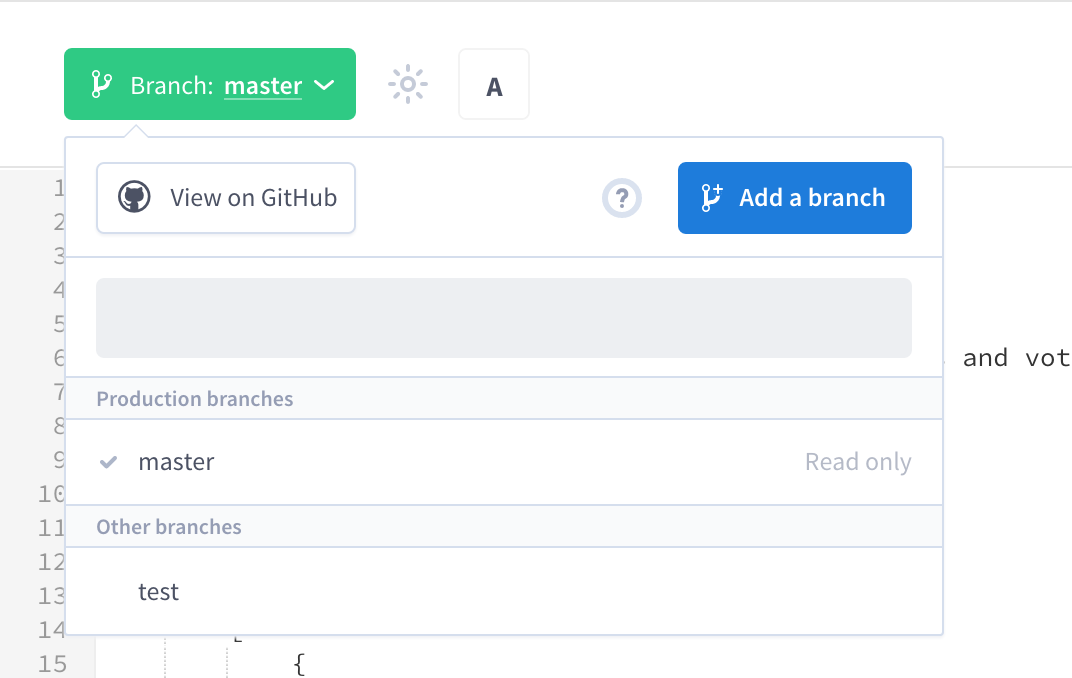Click line number 15 in the gutter
The image size is (1072, 678).
52,664
